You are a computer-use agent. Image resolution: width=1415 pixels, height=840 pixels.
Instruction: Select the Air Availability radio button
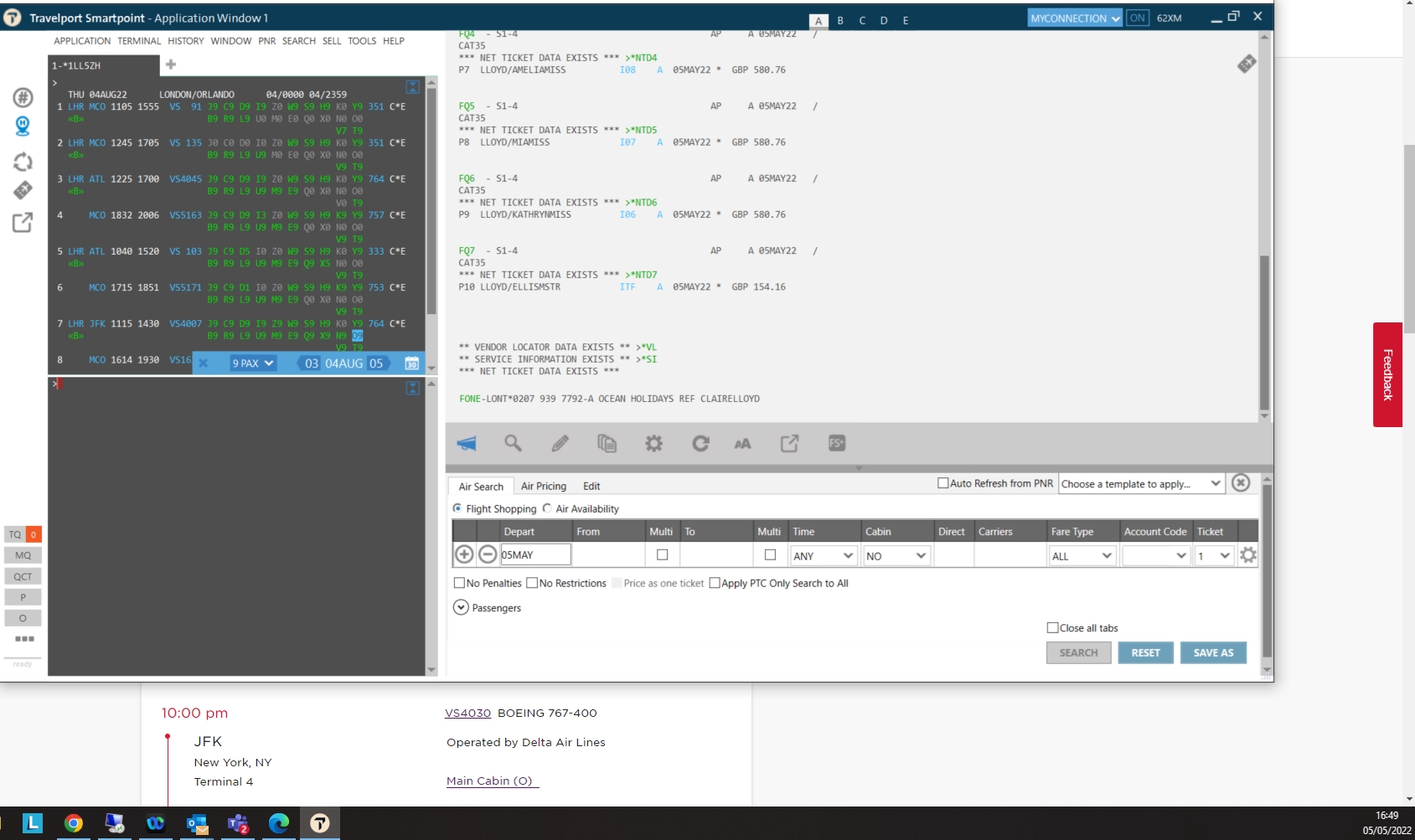click(x=547, y=508)
